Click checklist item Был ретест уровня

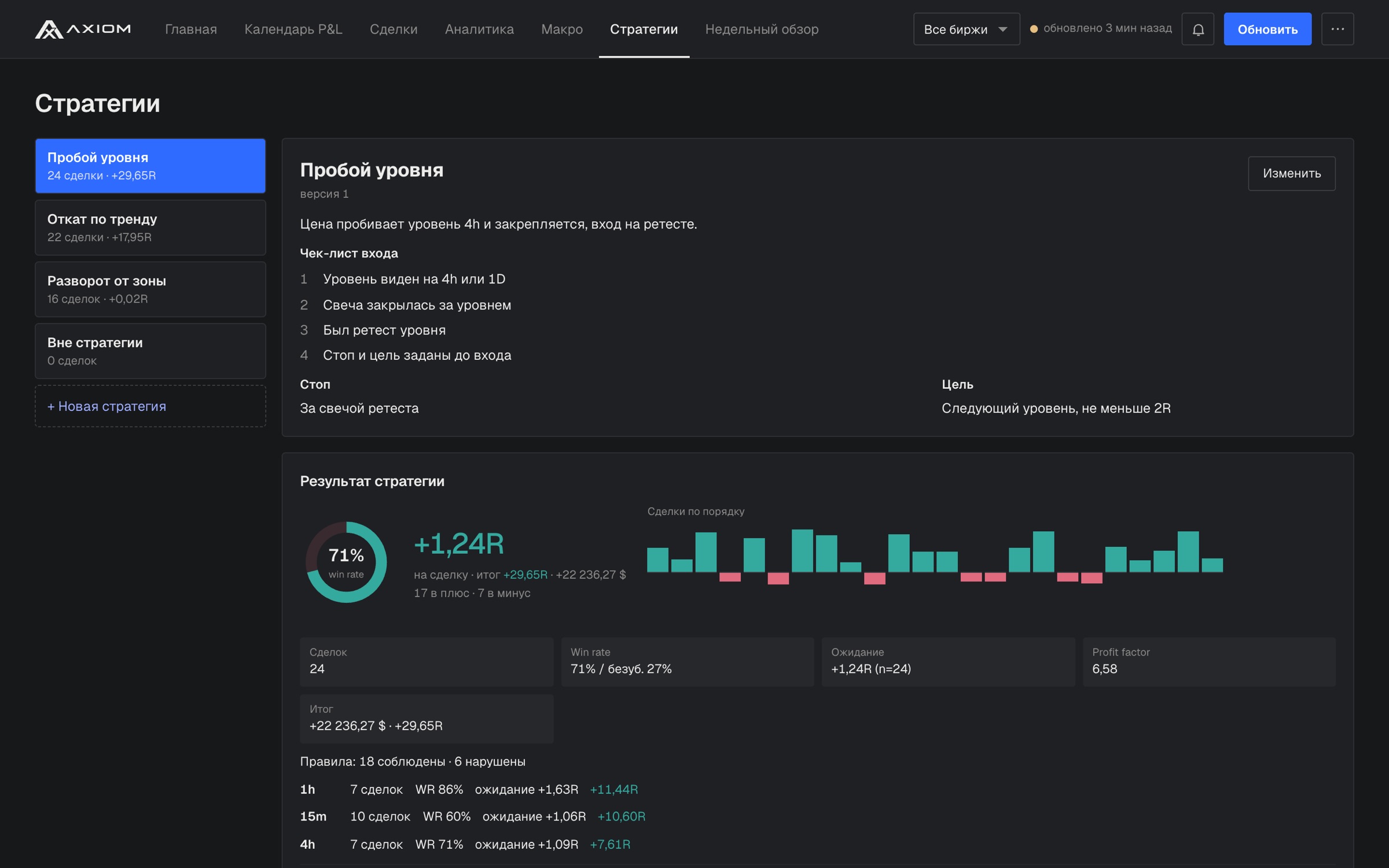click(384, 330)
